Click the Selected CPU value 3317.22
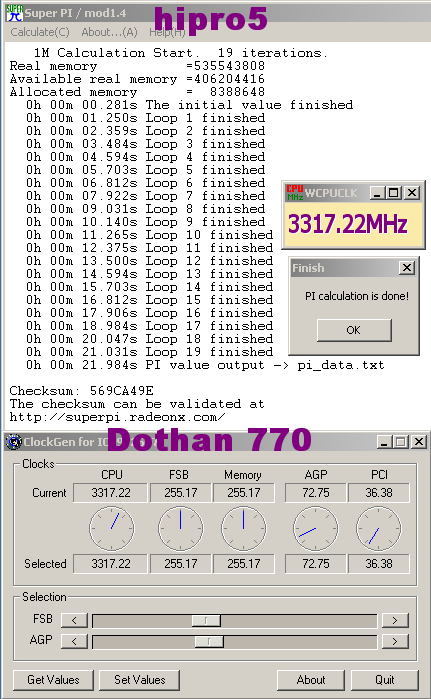Screen dimensions: 431x699 [111, 563]
